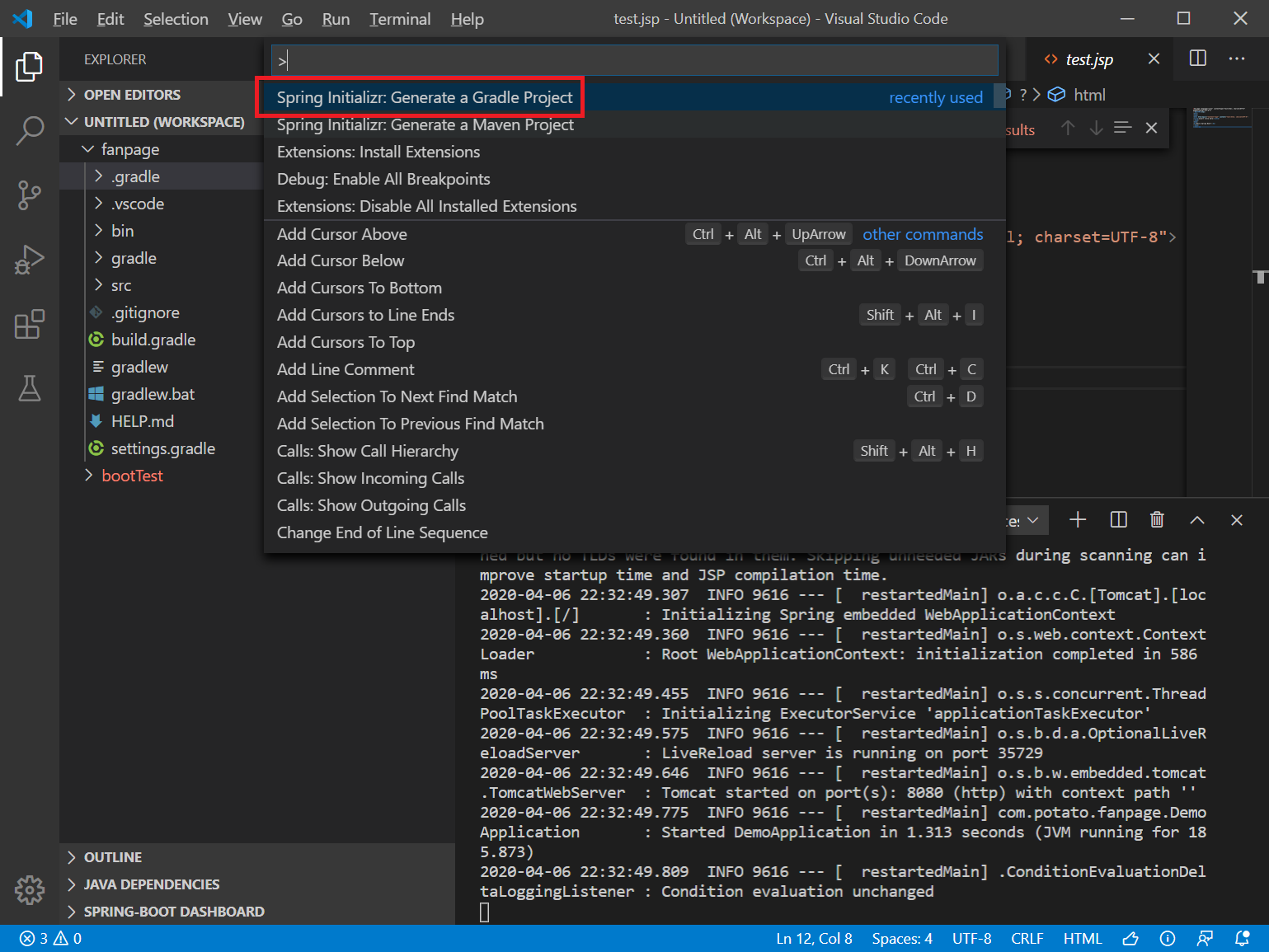Expand the .vscode folder

click(162, 204)
